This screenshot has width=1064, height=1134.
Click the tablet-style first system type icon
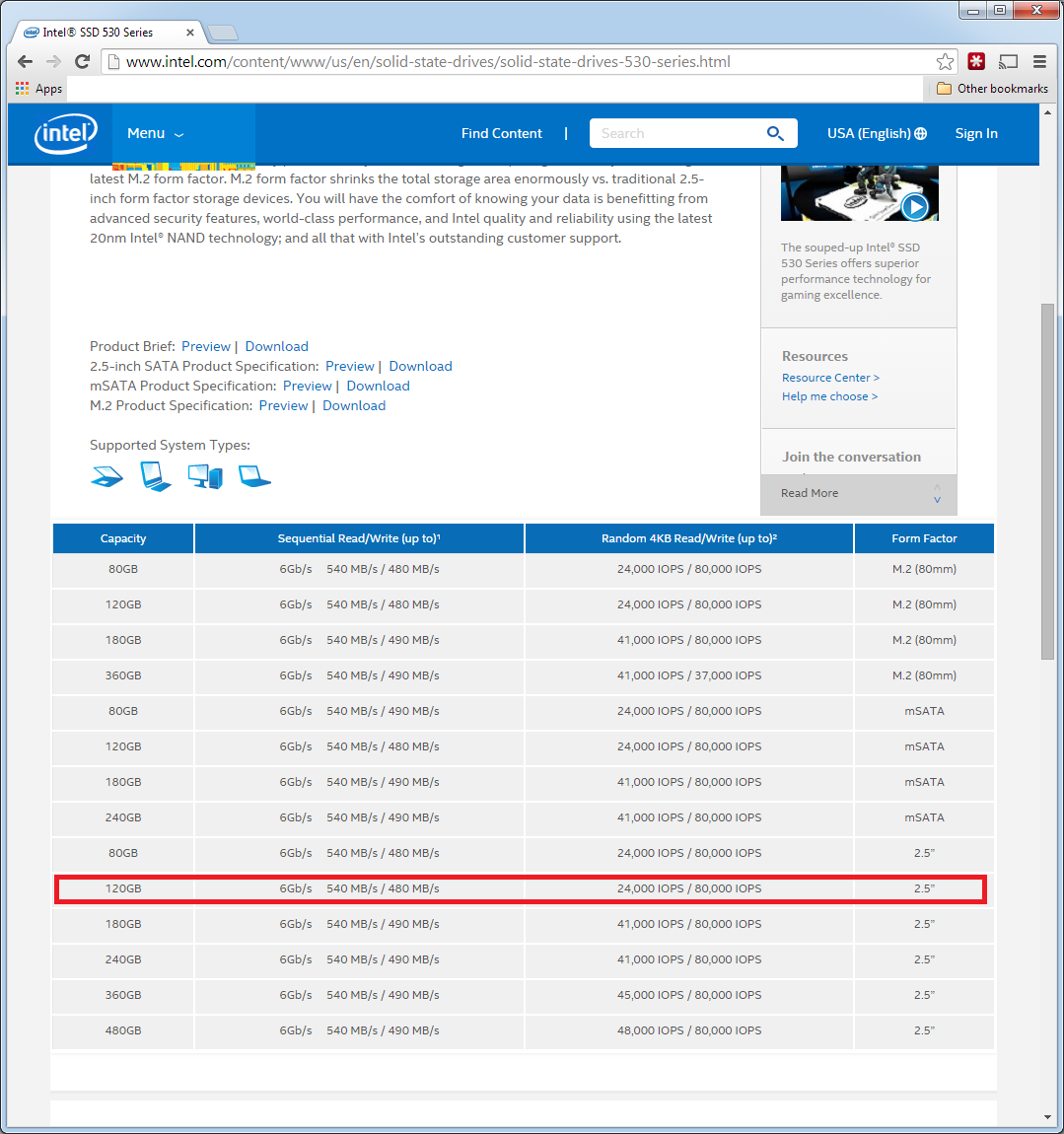tap(107, 476)
